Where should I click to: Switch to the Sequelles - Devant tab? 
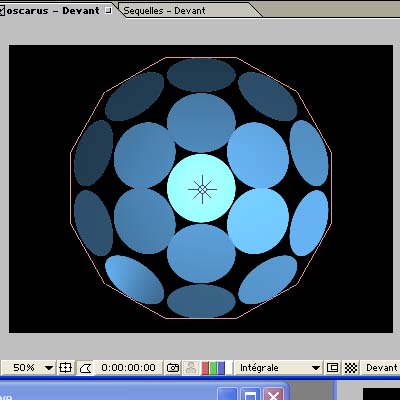[165, 10]
